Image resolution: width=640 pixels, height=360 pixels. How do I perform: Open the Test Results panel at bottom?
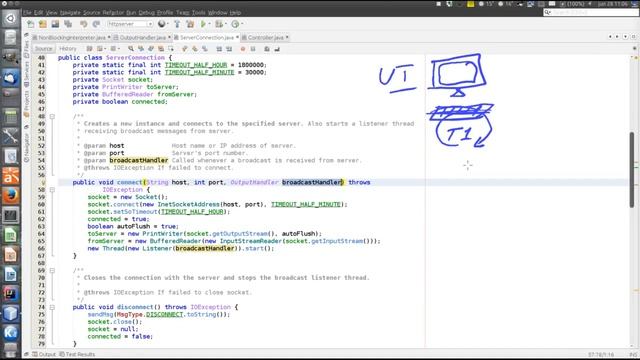pyautogui.click(x=77, y=354)
